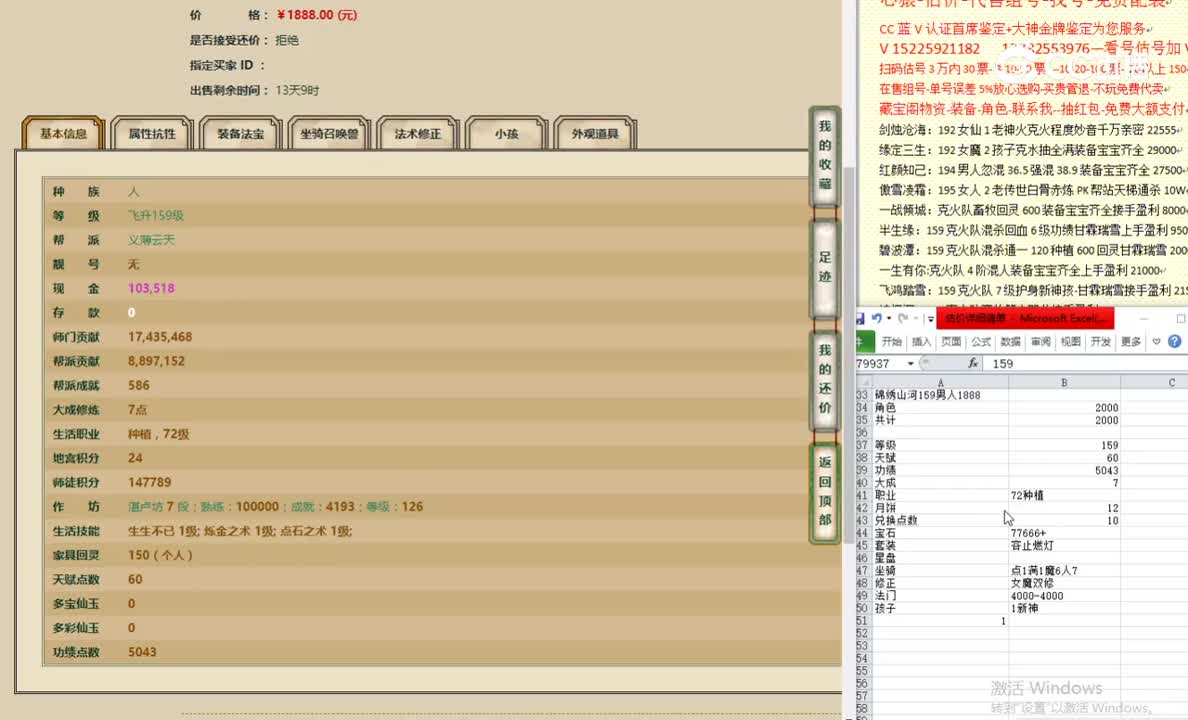Click the 返回顶部 side button

click(x=825, y=491)
